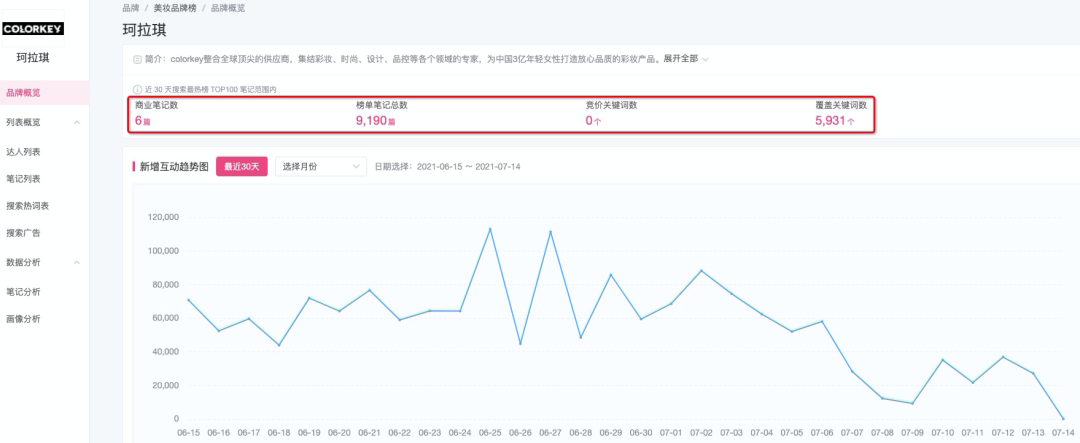Click the 榜单笔记总数 label
1080x443 pixels.
(x=382, y=105)
